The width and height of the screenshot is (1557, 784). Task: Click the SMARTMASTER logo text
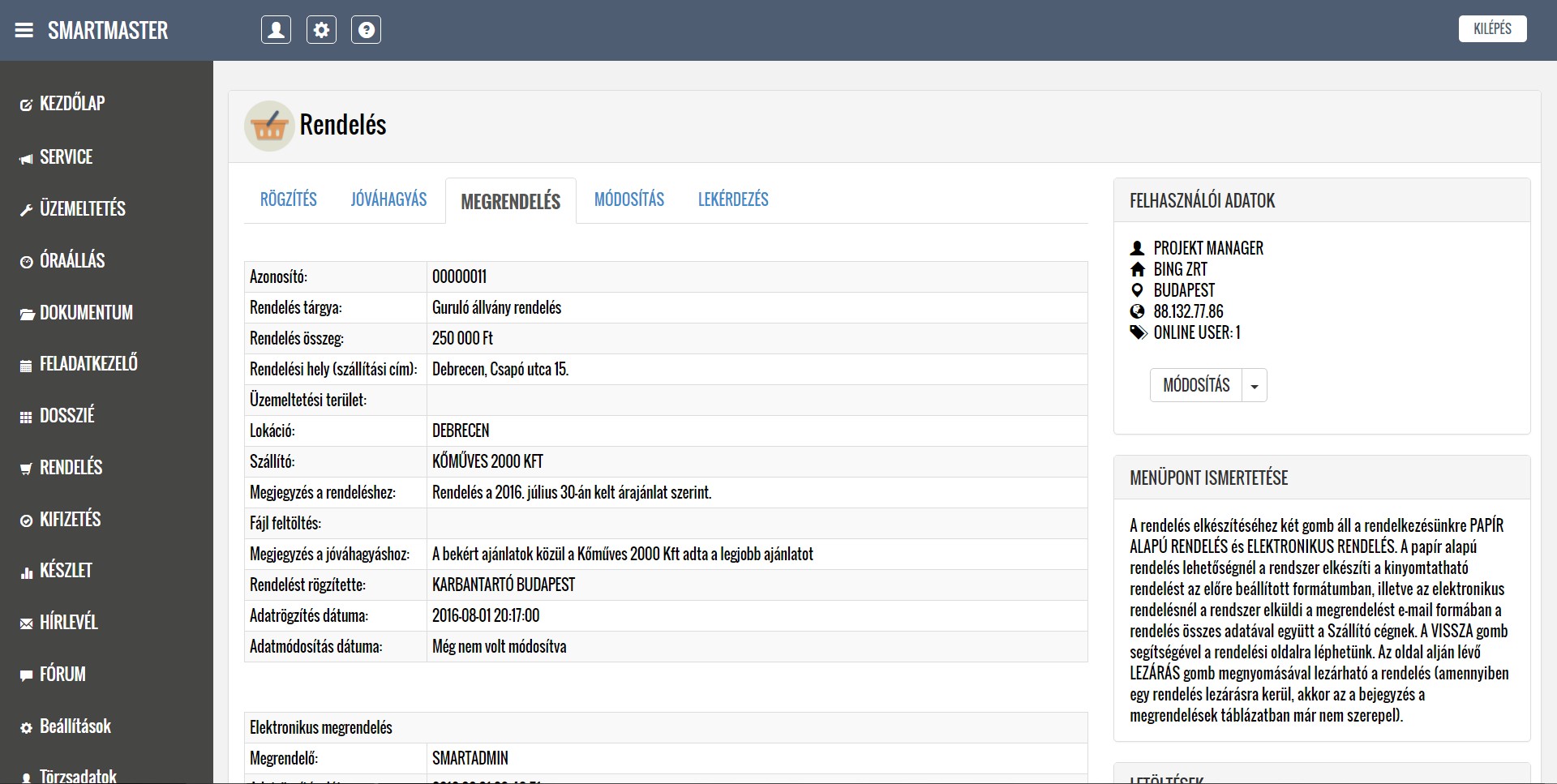[x=108, y=31]
